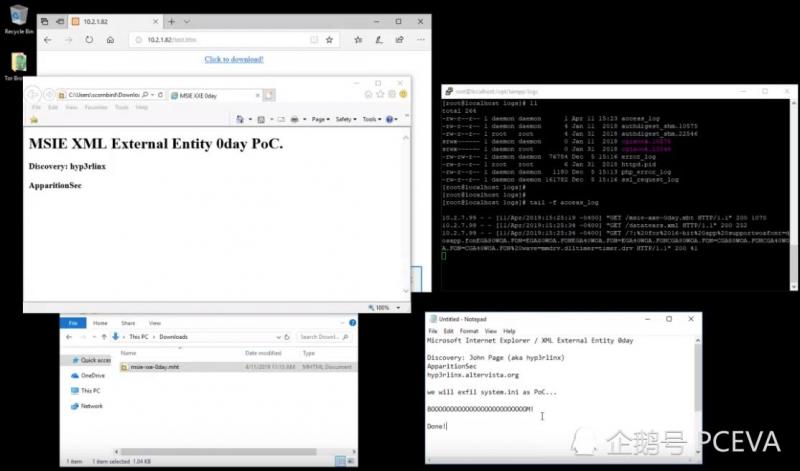The width and height of the screenshot is (800, 471).
Task: Change zoom level 100% in IE status bar
Action: [384, 308]
